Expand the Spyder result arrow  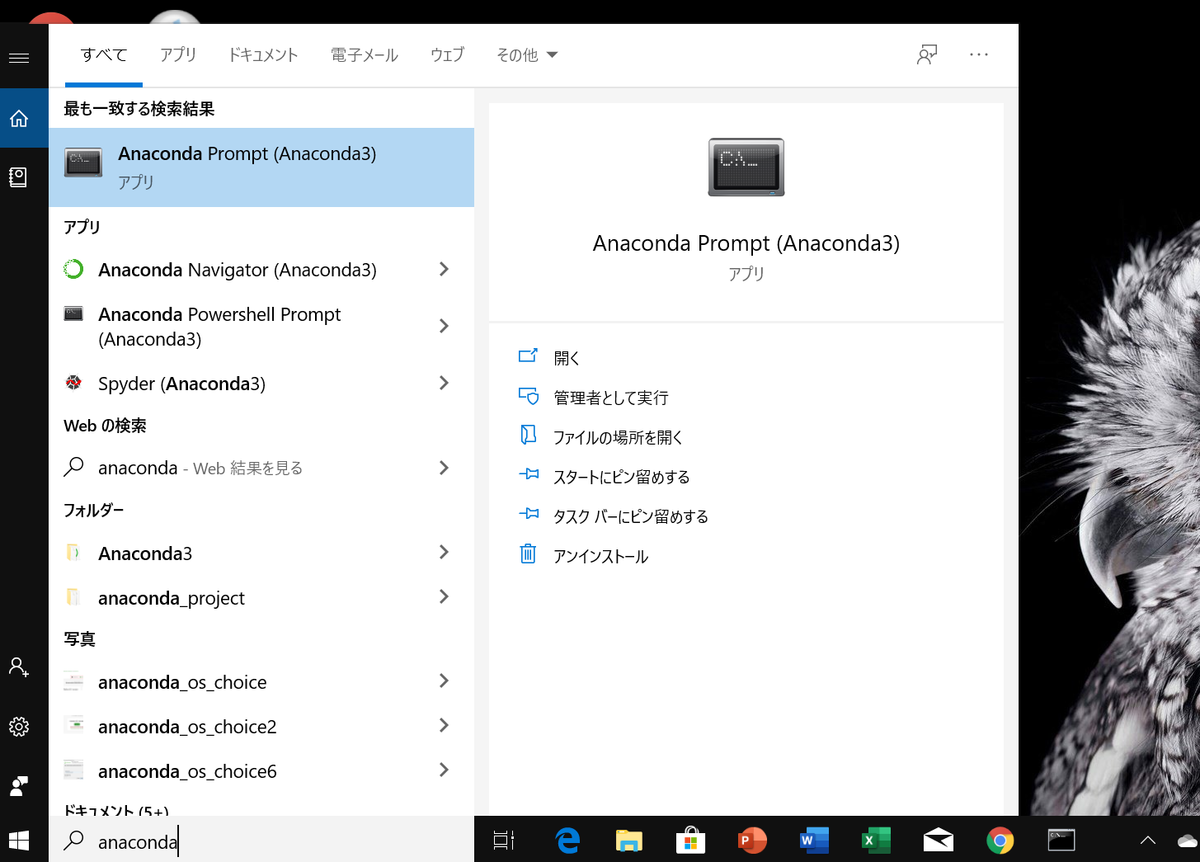(x=444, y=383)
